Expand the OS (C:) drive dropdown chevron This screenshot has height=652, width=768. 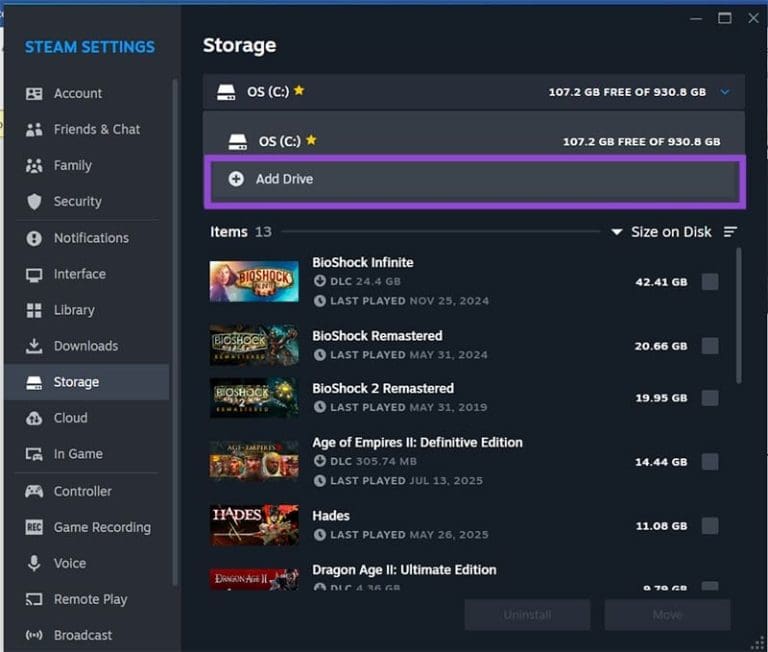725,92
